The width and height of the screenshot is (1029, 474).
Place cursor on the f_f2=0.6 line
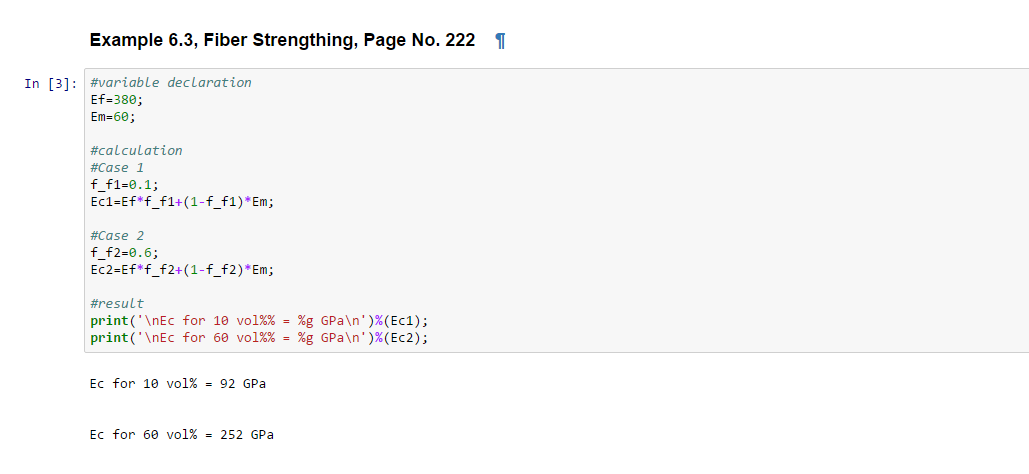(123, 252)
